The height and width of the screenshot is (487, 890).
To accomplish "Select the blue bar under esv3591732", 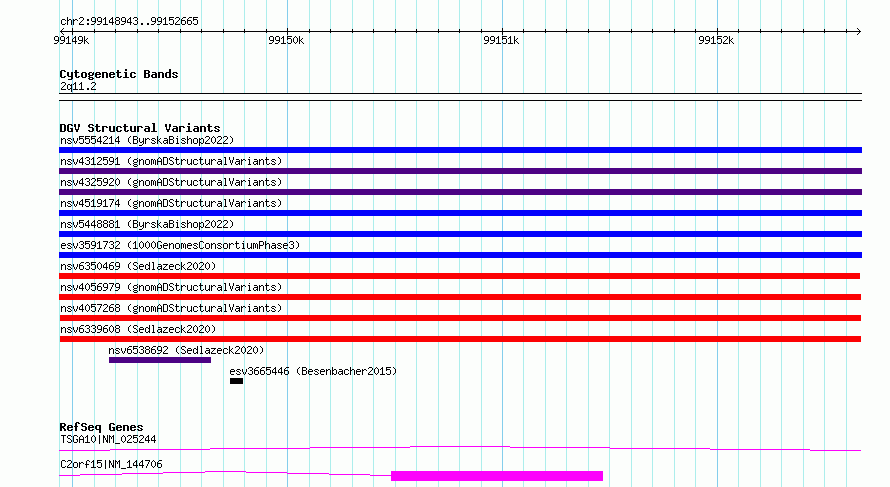I will pyautogui.click(x=460, y=255).
